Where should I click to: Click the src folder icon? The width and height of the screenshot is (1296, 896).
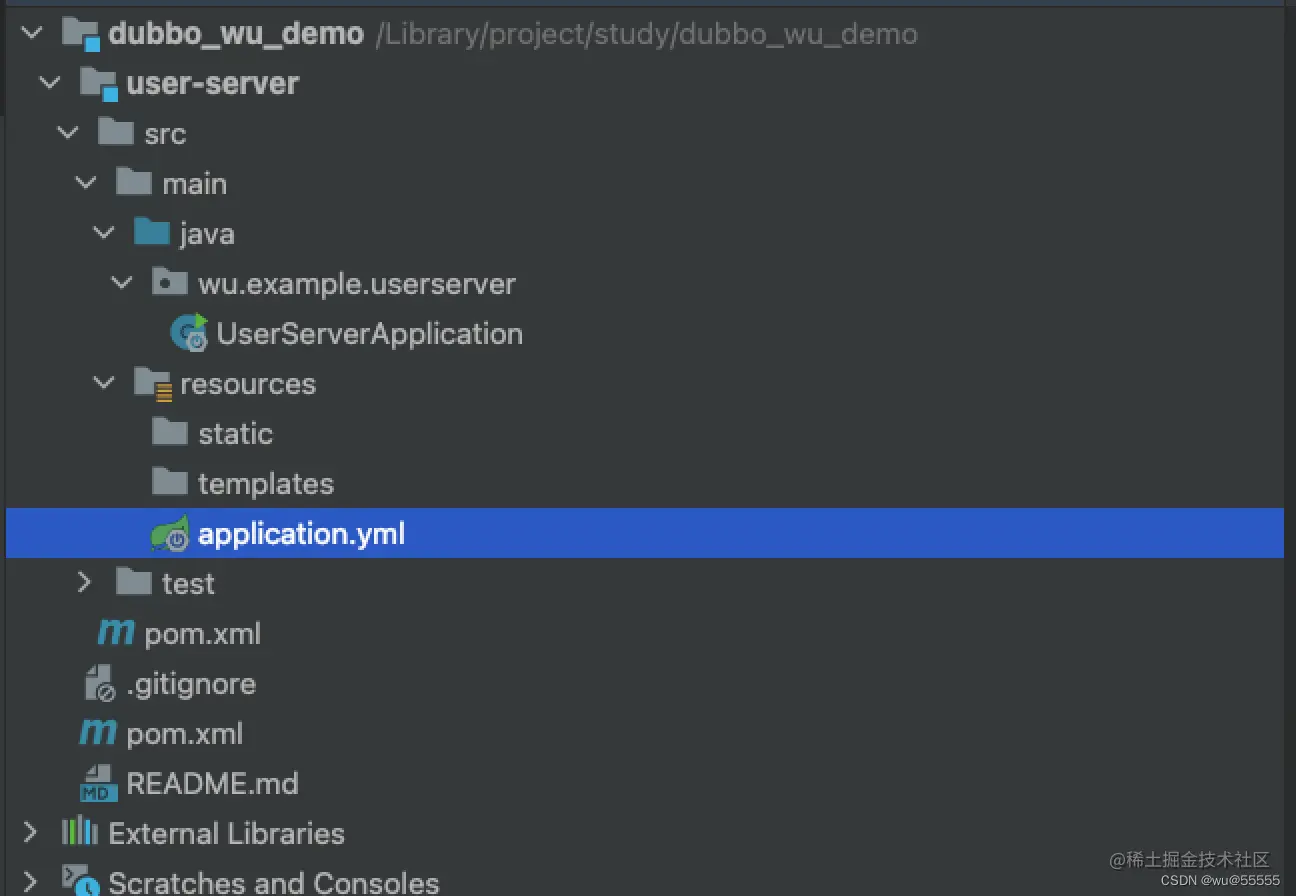tap(117, 133)
